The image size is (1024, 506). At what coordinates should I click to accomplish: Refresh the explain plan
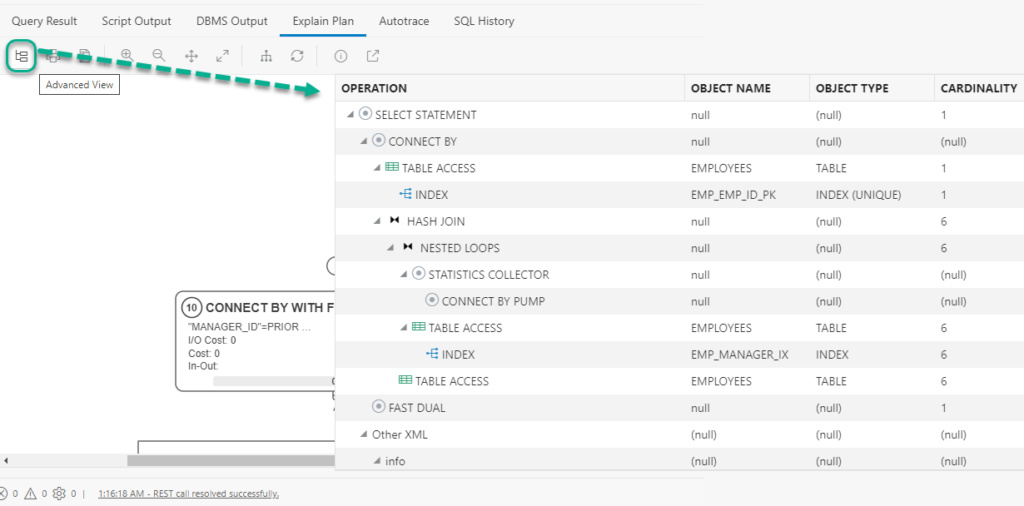pyautogui.click(x=297, y=56)
